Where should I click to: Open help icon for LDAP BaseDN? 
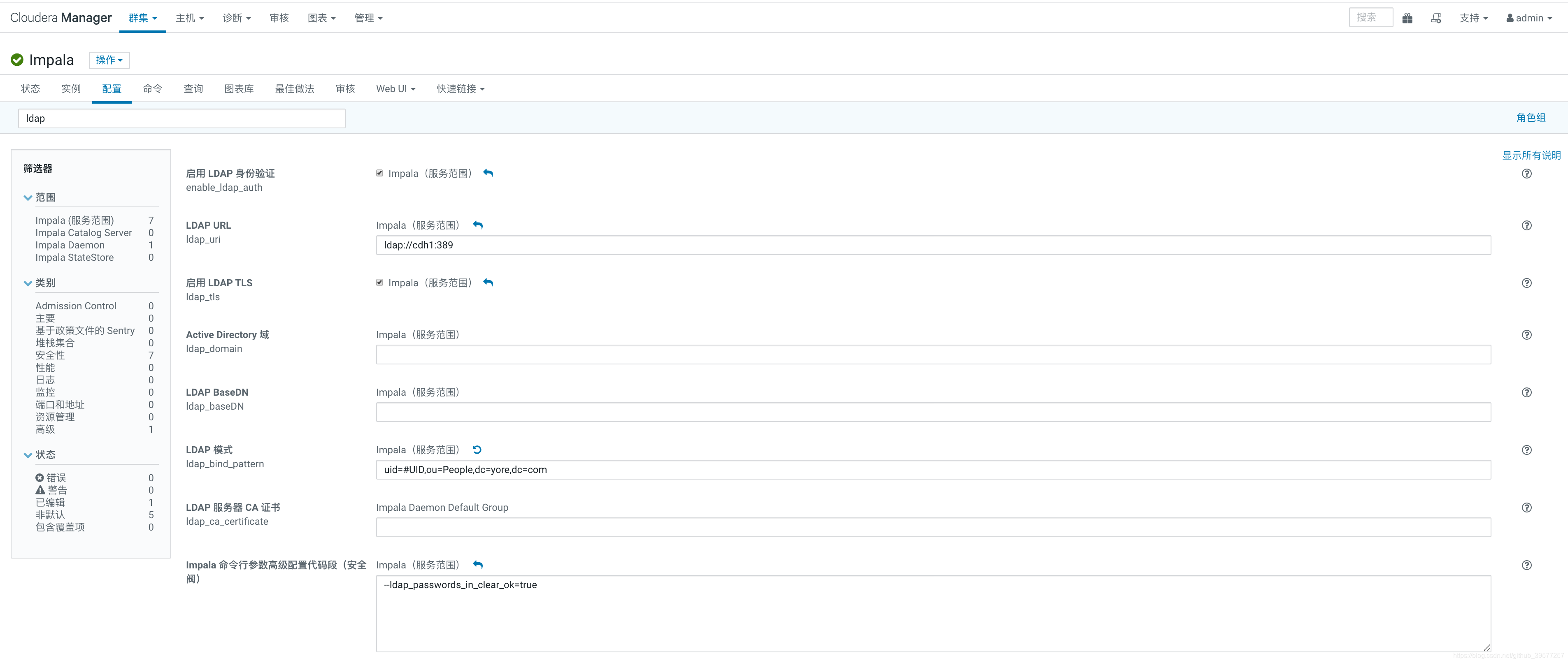click(1526, 392)
